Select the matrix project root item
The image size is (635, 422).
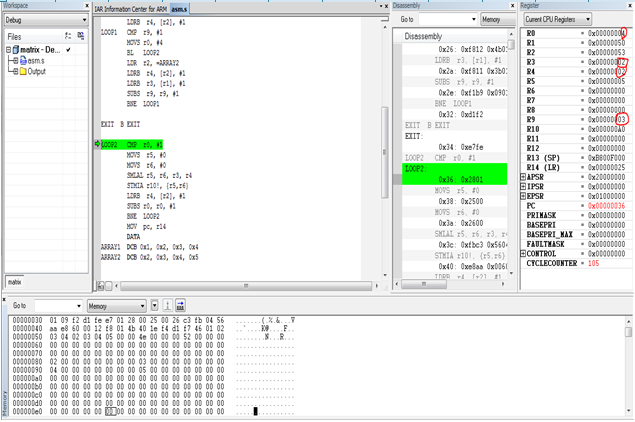(40, 50)
